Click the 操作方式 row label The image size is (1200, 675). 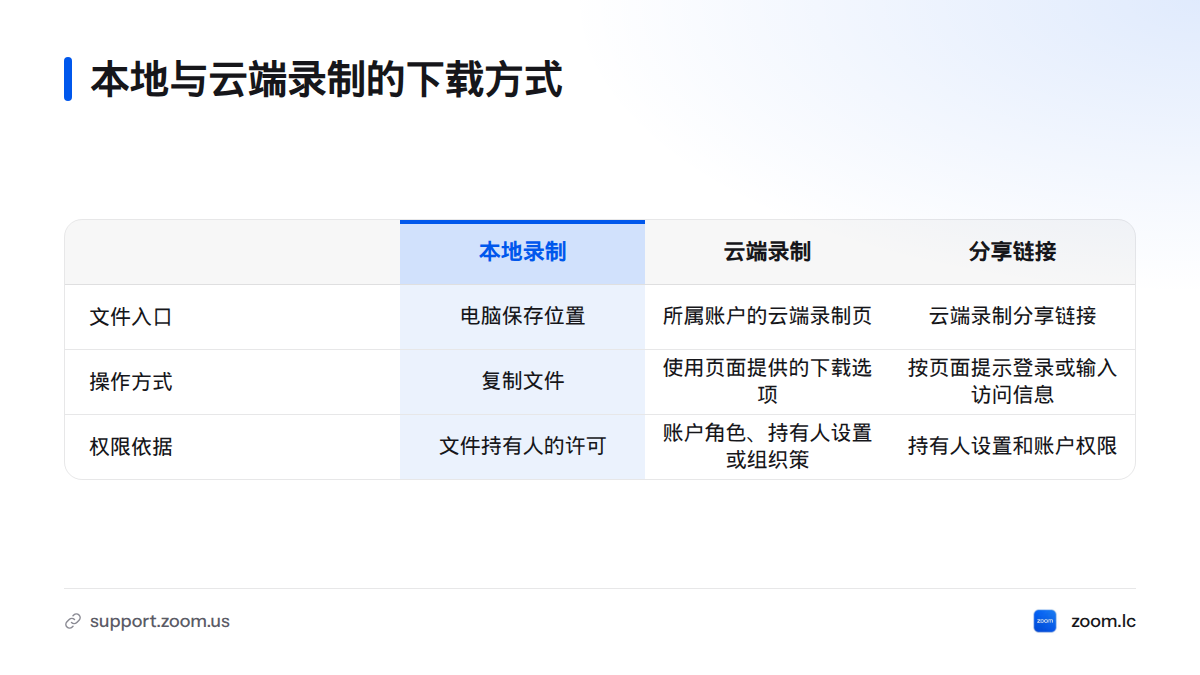(x=131, y=382)
